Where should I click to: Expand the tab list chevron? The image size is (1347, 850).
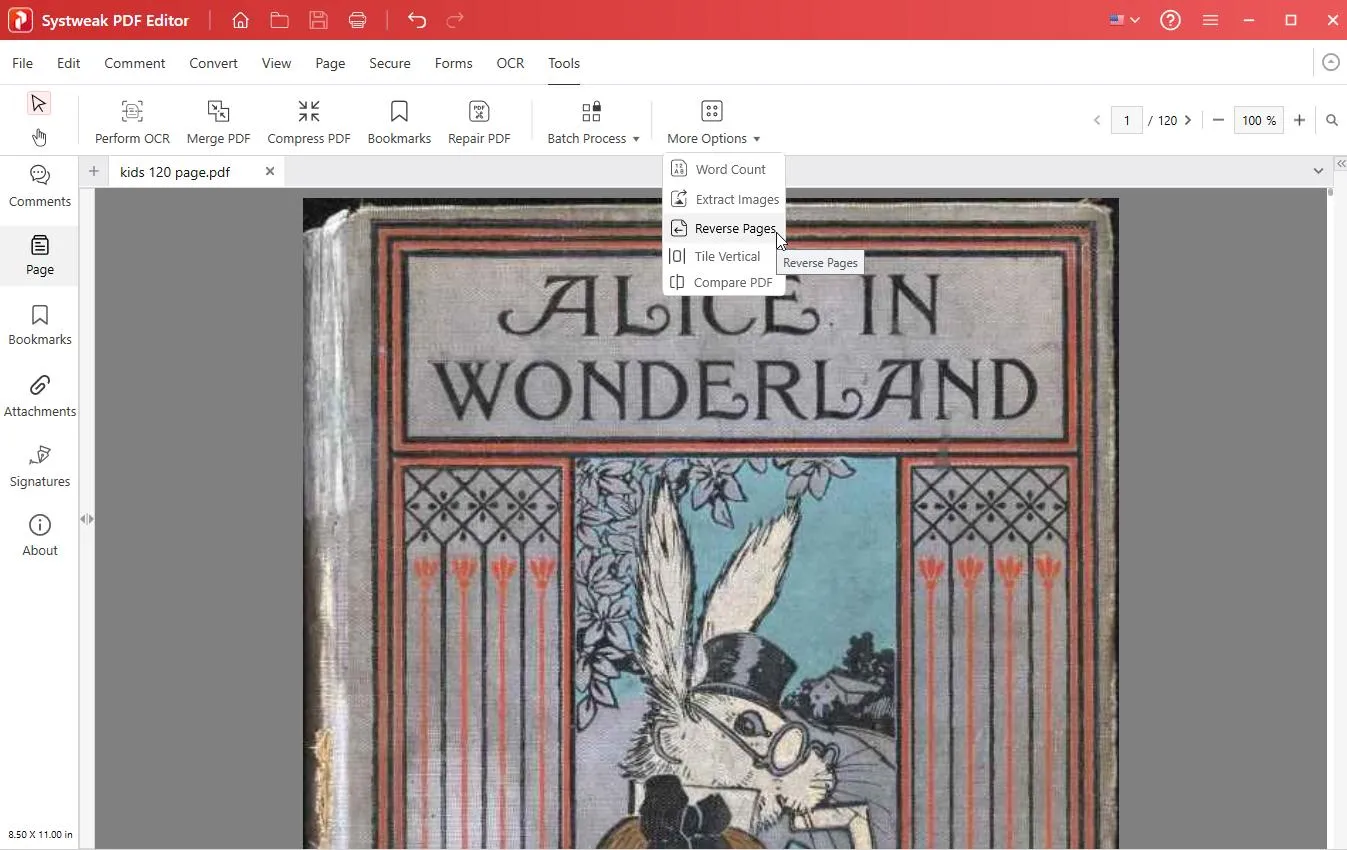(1318, 171)
